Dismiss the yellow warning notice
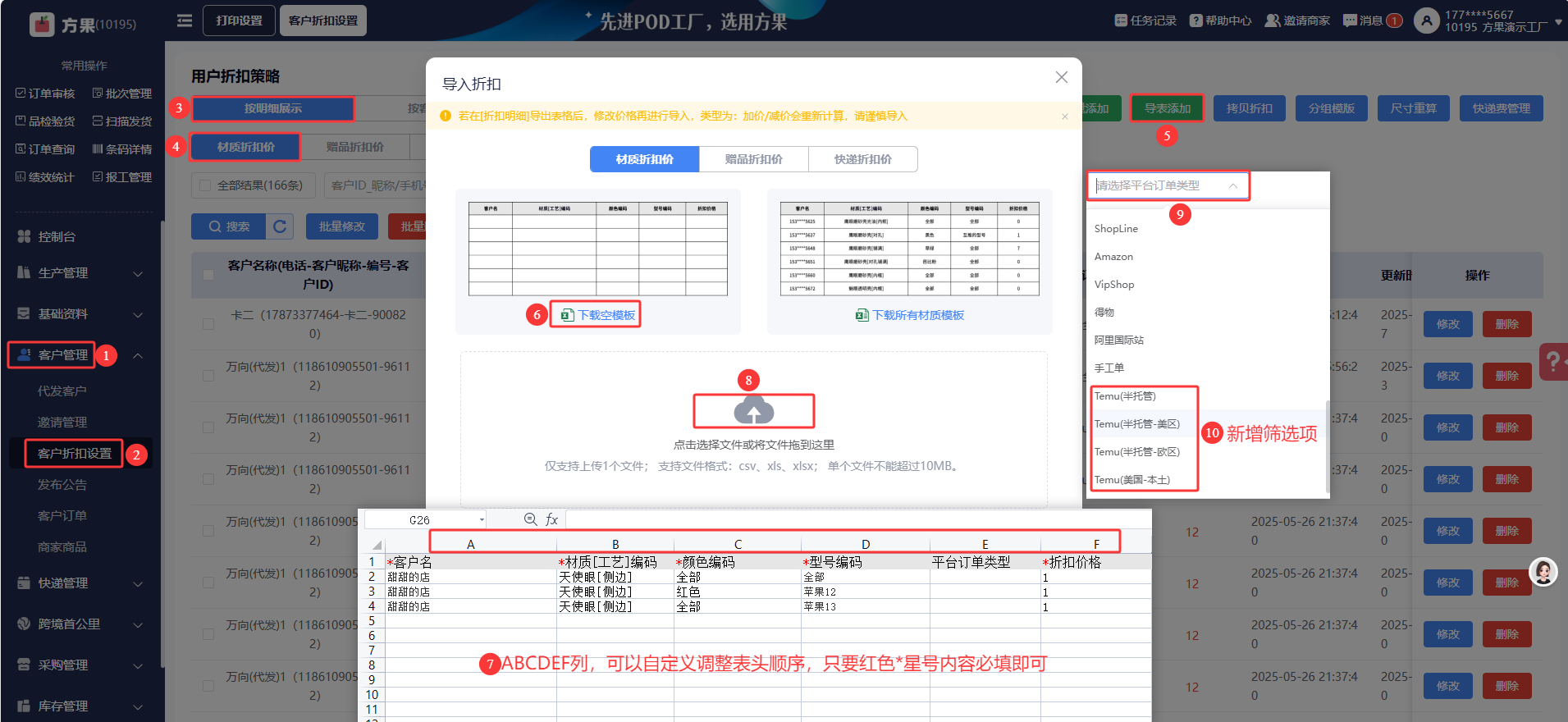This screenshot has height=722, width=1568. pyautogui.click(x=1064, y=117)
